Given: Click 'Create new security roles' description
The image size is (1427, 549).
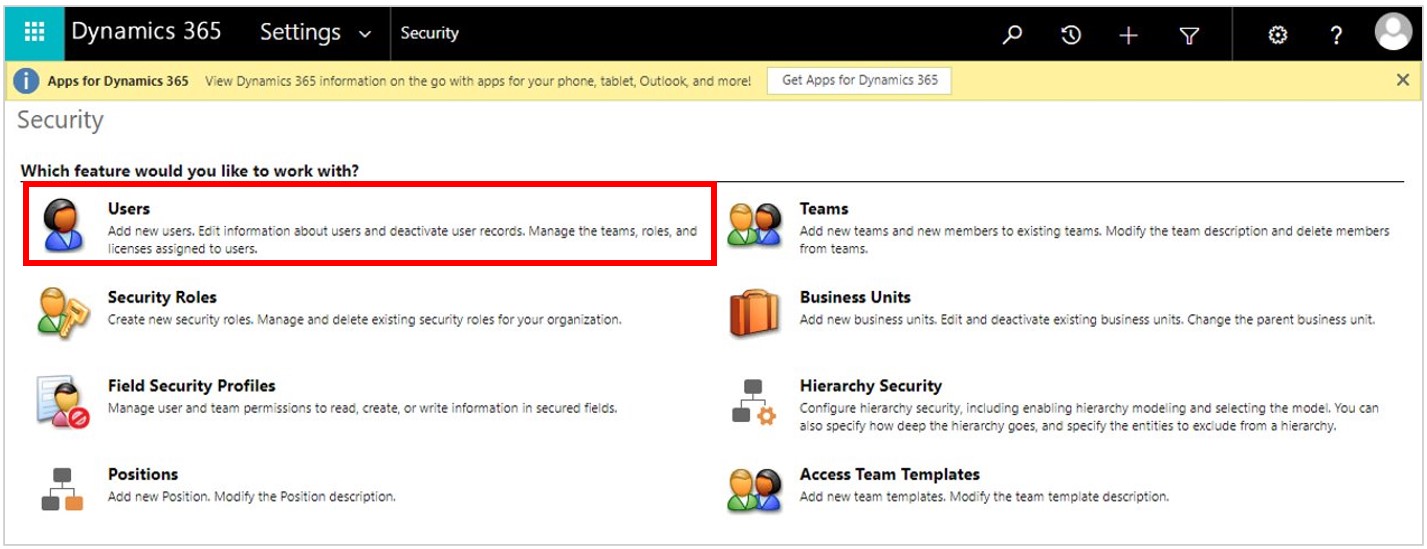Looking at the screenshot, I should click(x=365, y=320).
